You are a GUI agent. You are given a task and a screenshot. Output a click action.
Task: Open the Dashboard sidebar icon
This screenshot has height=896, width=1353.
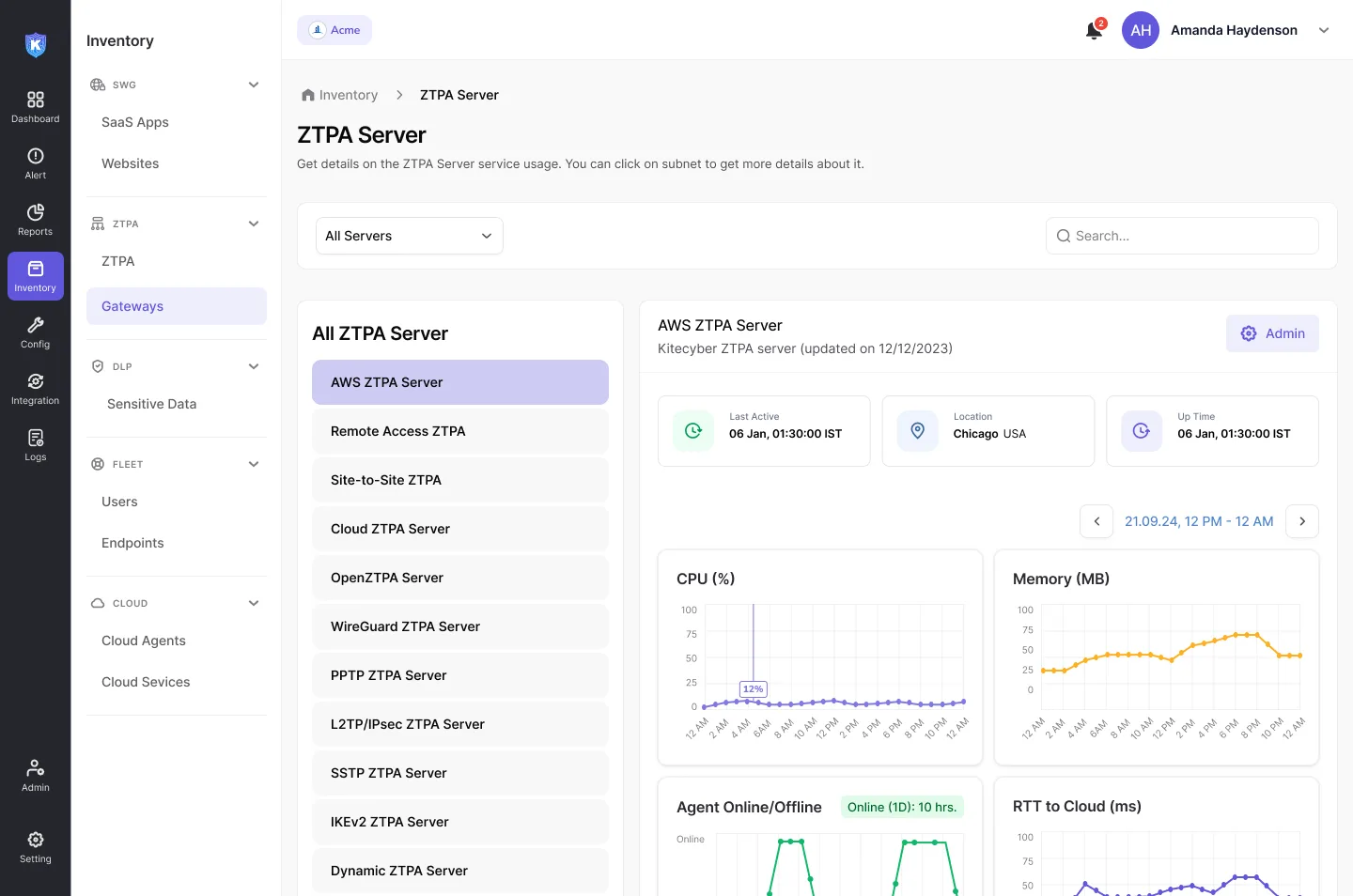[35, 107]
